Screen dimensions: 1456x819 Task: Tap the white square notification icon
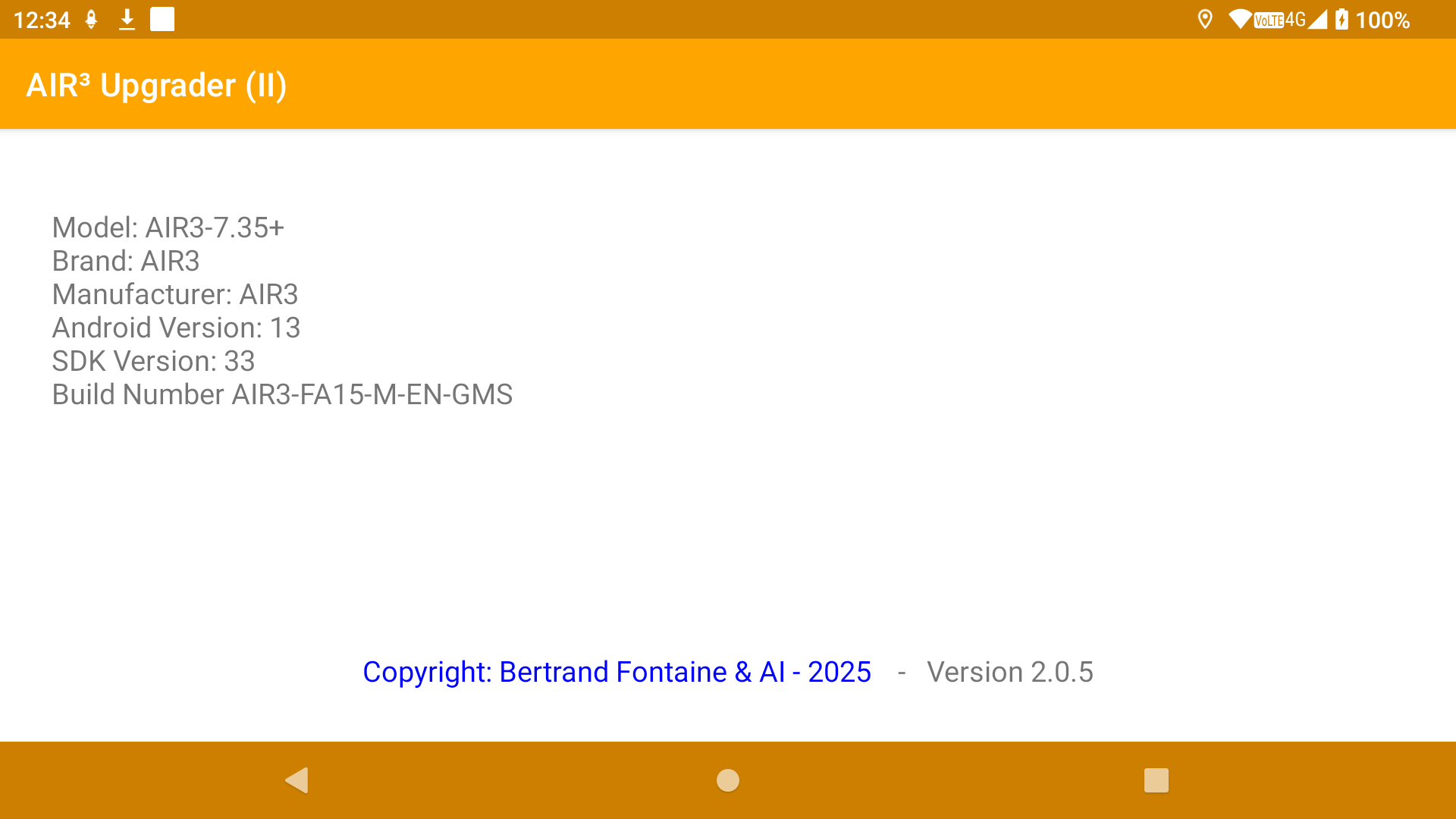click(162, 20)
